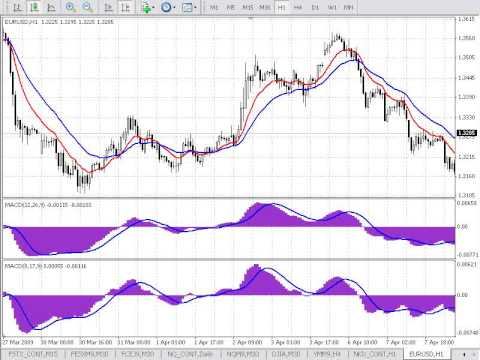
Task: Open the periods clock button
Action: pos(166,7)
